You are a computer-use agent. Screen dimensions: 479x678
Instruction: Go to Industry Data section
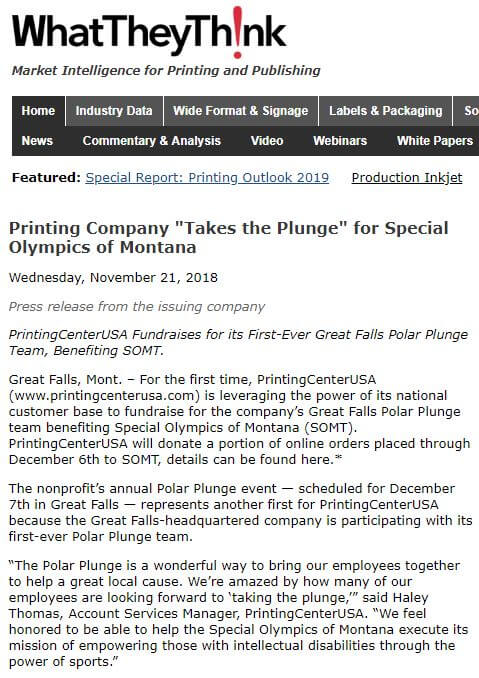pos(114,111)
